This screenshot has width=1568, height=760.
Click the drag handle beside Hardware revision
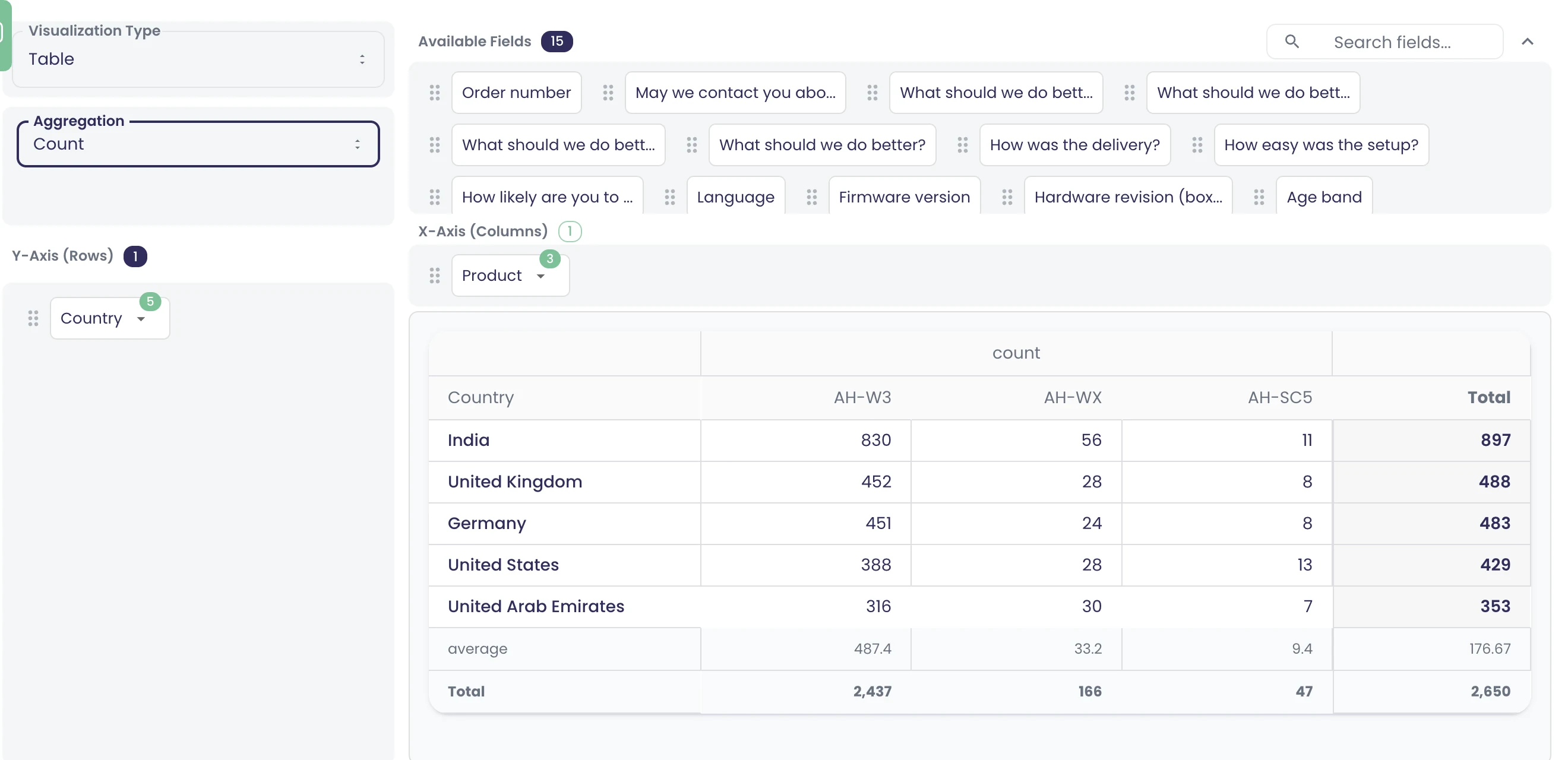[1007, 197]
